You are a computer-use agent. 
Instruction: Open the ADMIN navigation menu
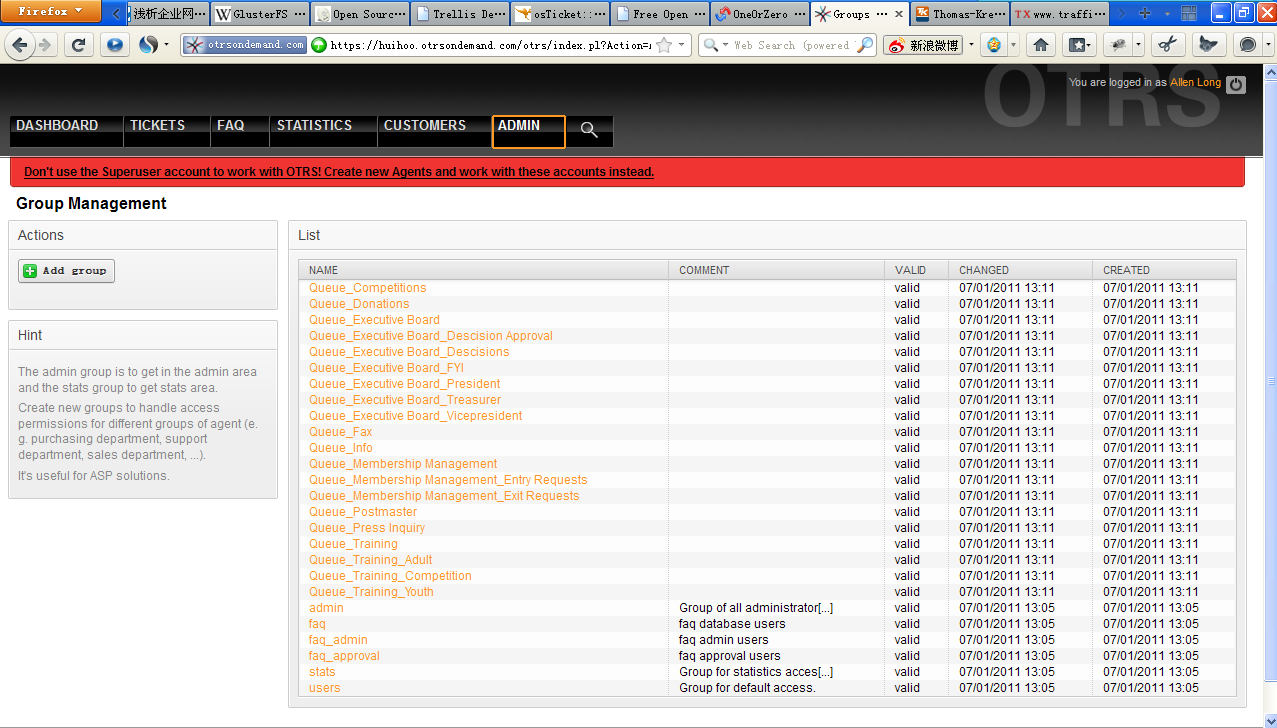tap(528, 131)
